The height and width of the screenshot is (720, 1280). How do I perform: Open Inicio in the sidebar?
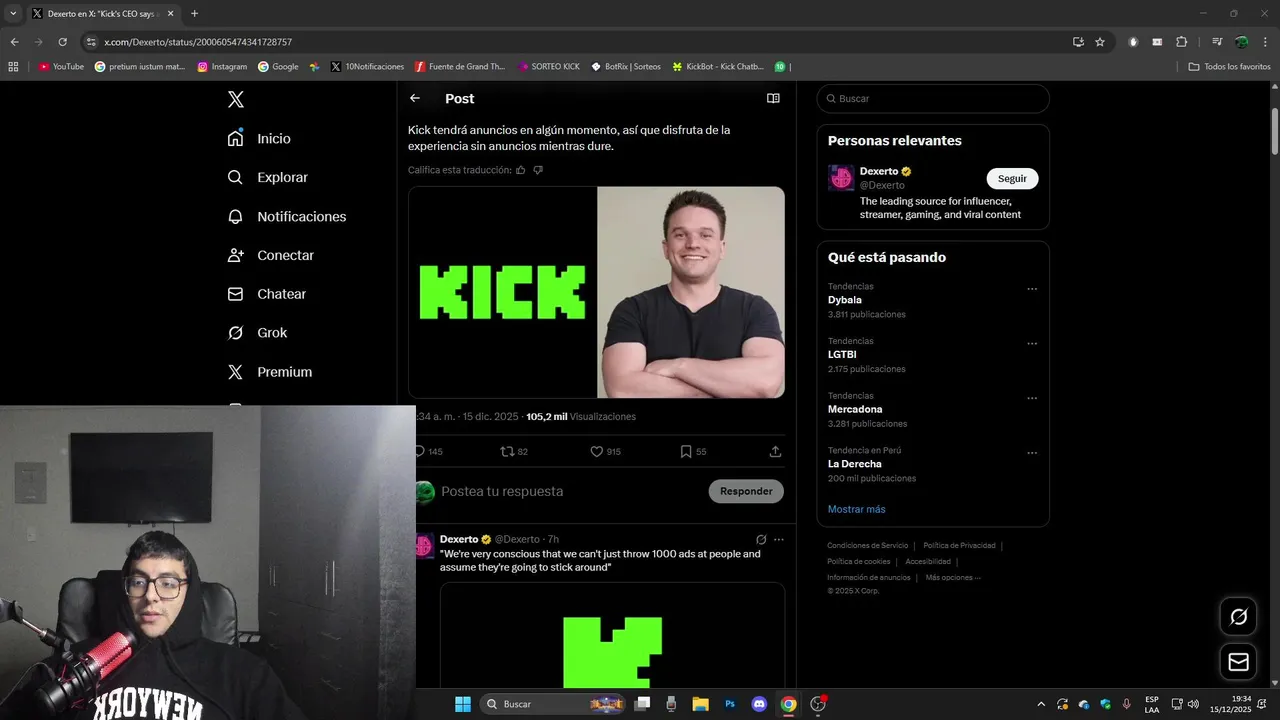pos(259,139)
